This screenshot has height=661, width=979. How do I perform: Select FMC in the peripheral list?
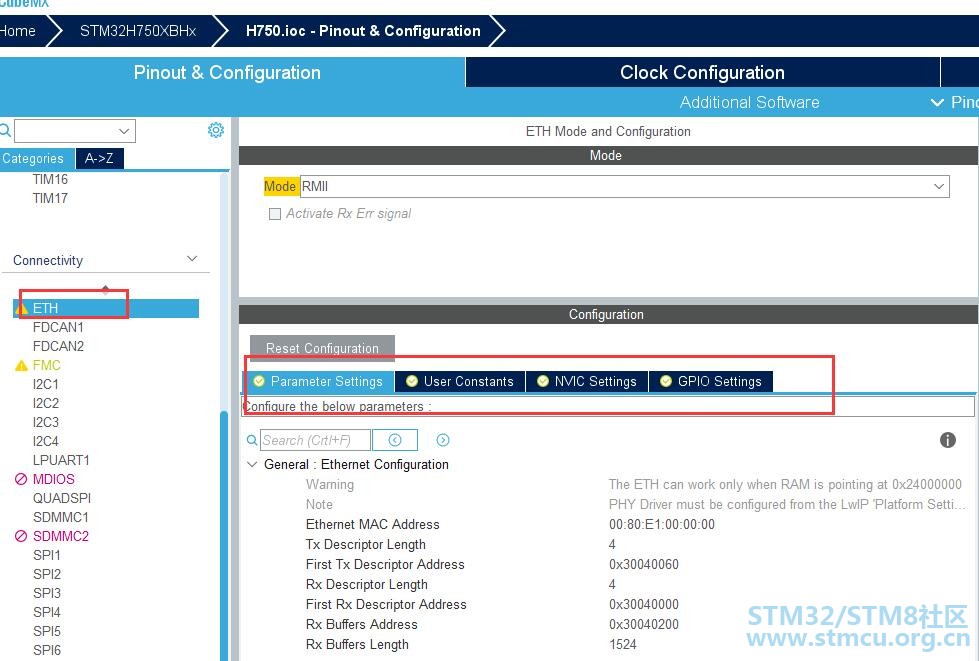[47, 365]
